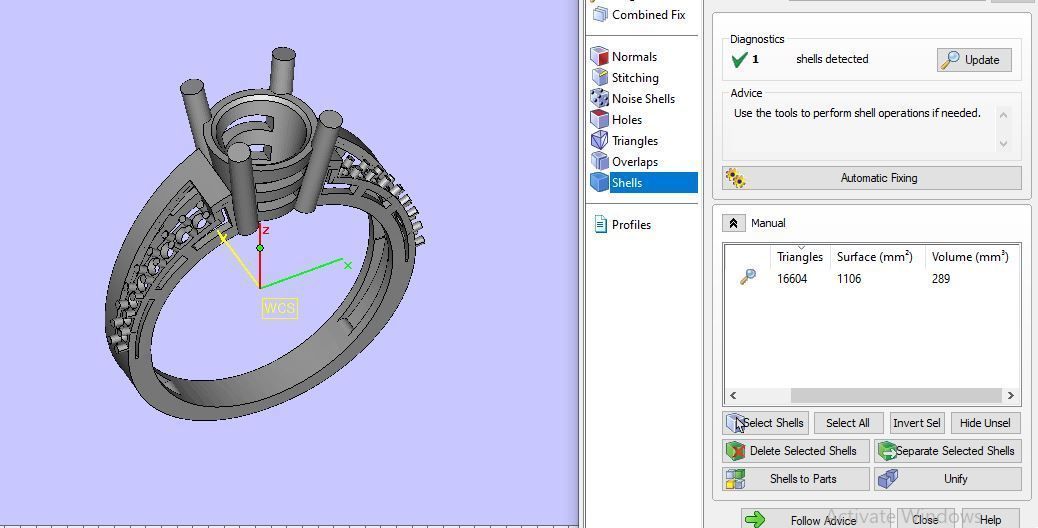The image size is (1038, 528).
Task: Select the 16604 triangles cell
Action: coord(792,279)
